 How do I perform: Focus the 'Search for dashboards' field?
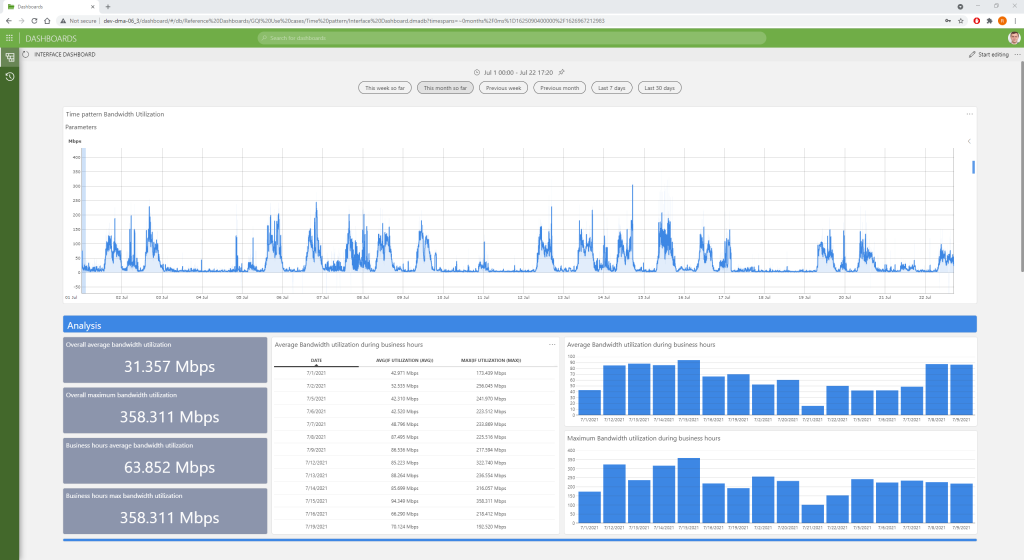(x=512, y=38)
